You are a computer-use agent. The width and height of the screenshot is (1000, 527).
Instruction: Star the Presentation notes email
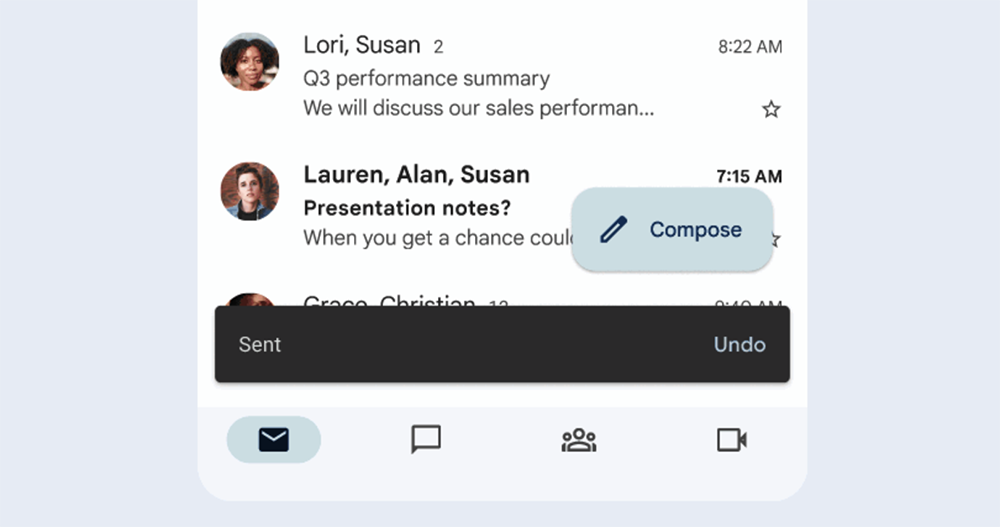pyautogui.click(x=776, y=240)
